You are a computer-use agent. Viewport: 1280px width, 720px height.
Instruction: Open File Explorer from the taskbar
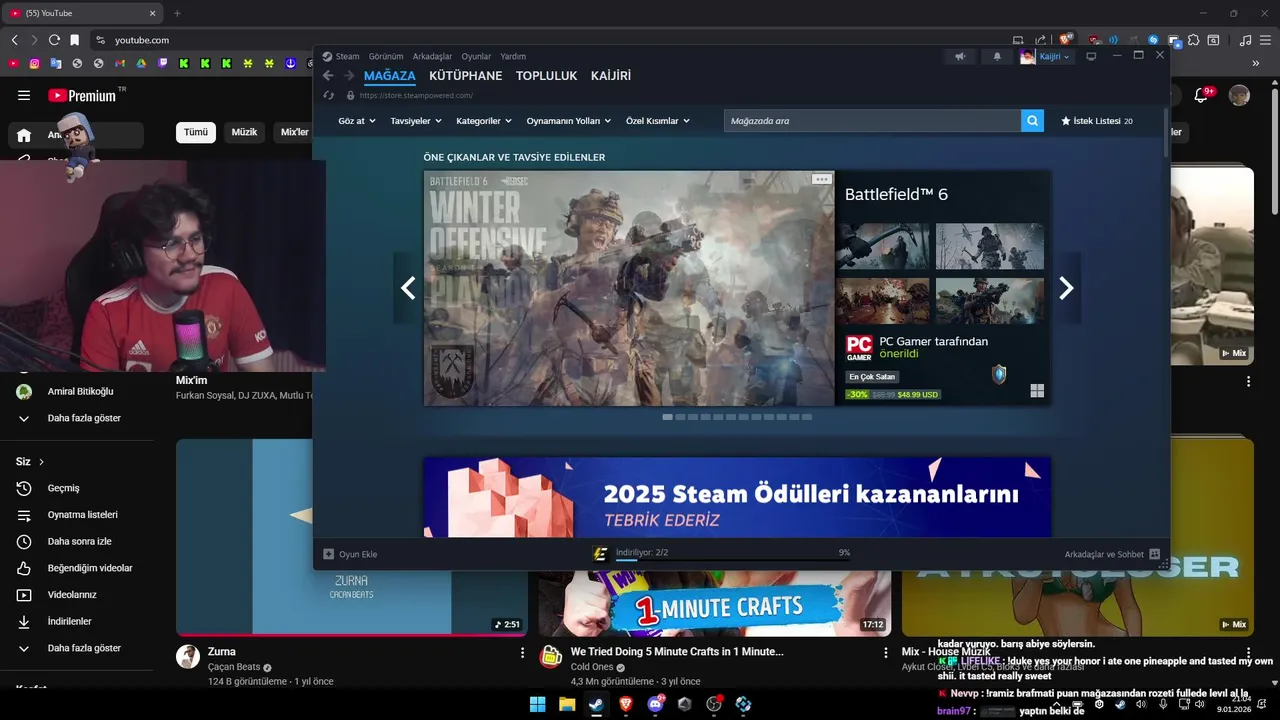(566, 704)
